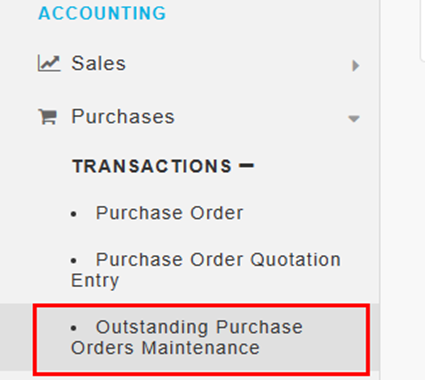
Task: Open Outstanding Purchase Orders Maintenance
Action: click(187, 337)
